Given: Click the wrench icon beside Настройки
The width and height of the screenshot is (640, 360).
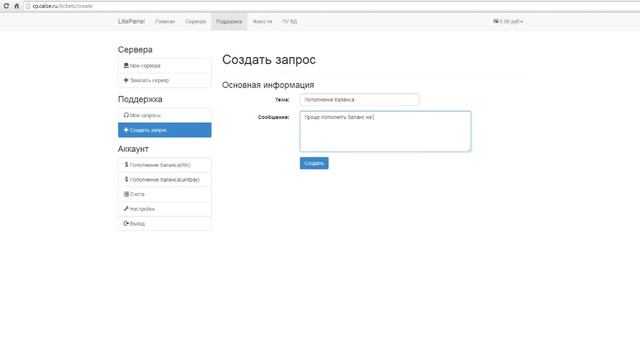Looking at the screenshot, I should pos(126,209).
